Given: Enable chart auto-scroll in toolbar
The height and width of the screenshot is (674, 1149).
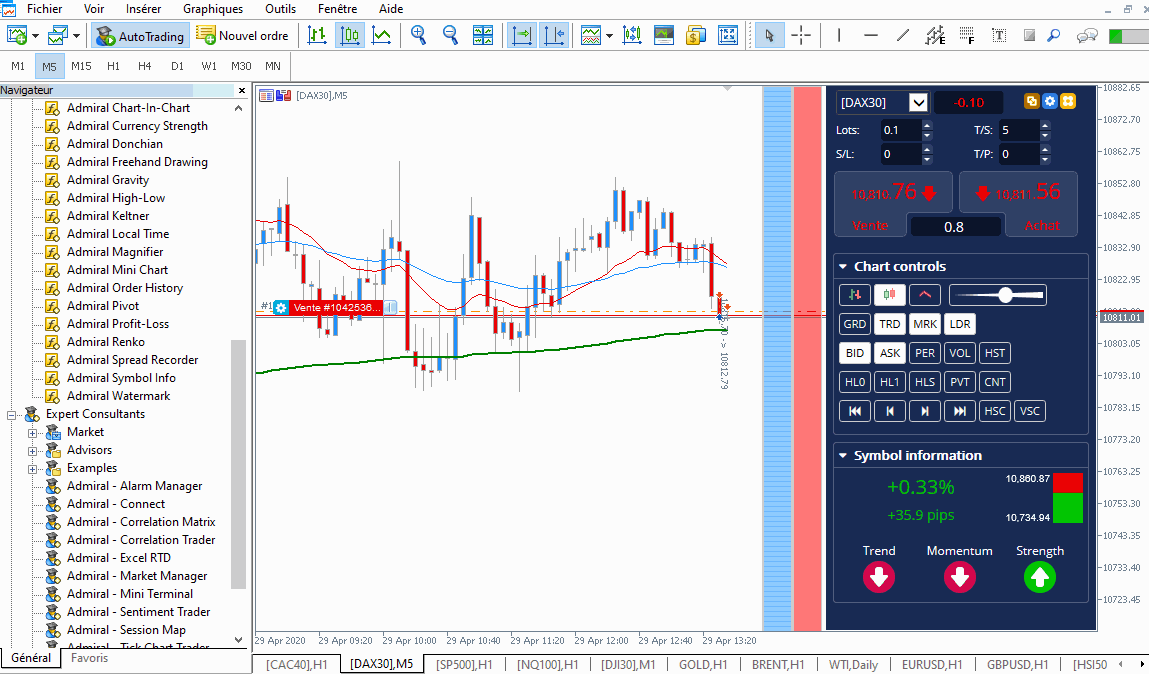Looking at the screenshot, I should click(x=521, y=36).
